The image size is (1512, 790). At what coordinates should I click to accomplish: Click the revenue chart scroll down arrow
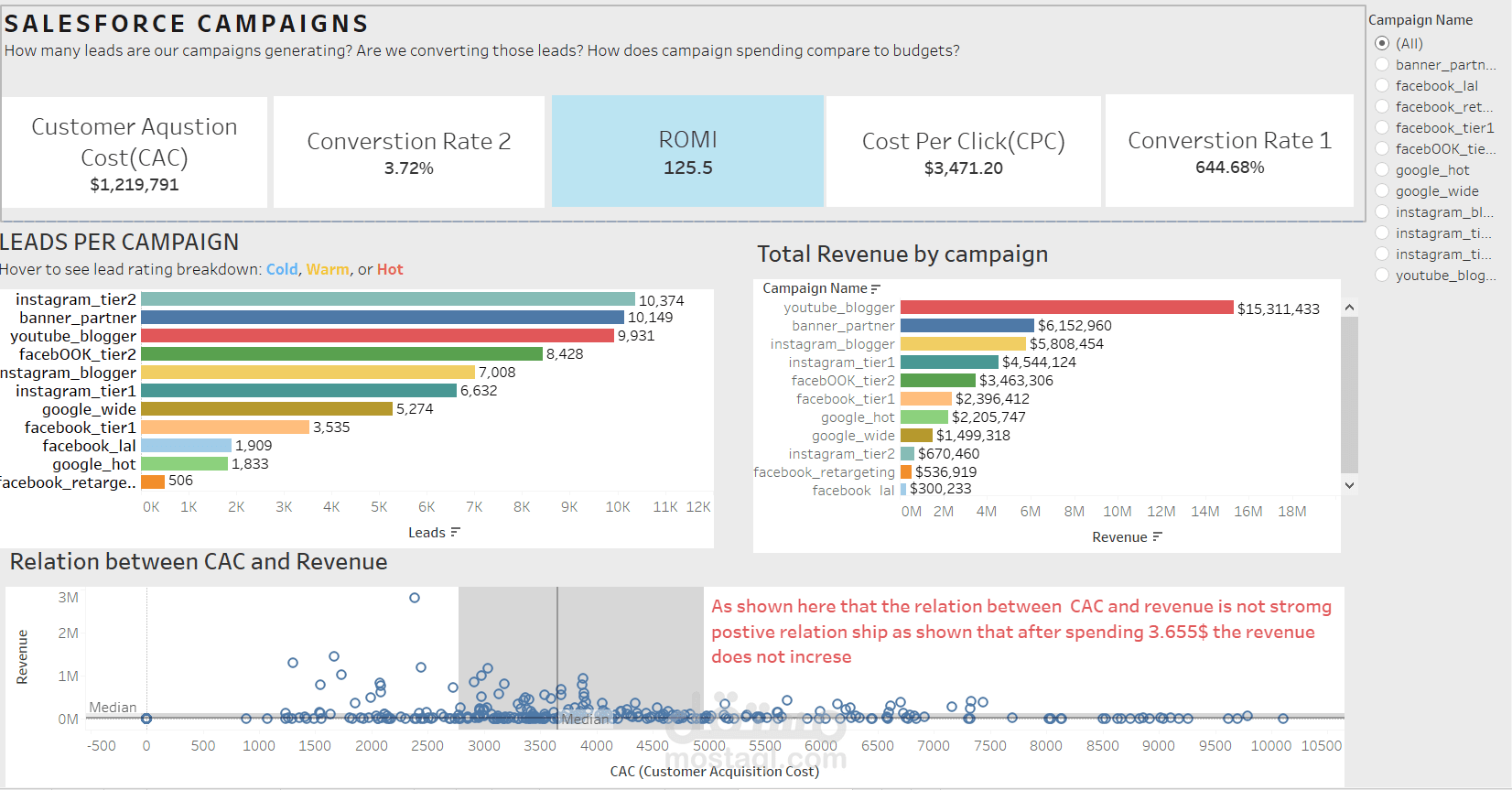(x=1349, y=485)
